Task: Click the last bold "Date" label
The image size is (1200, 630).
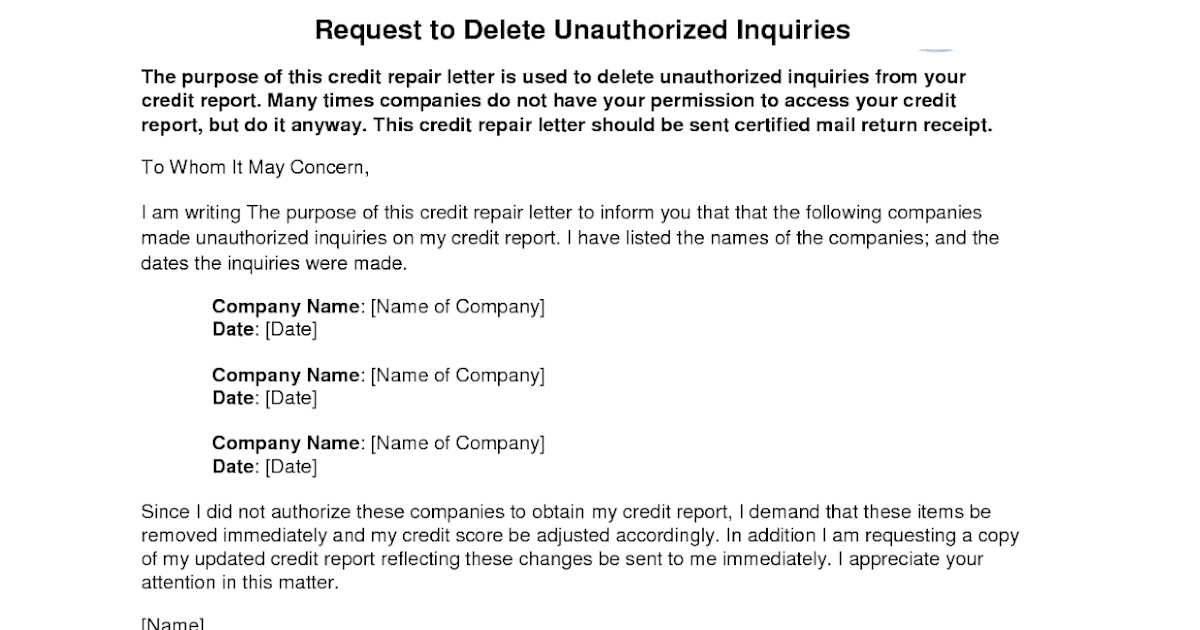Action: pyautogui.click(x=234, y=466)
